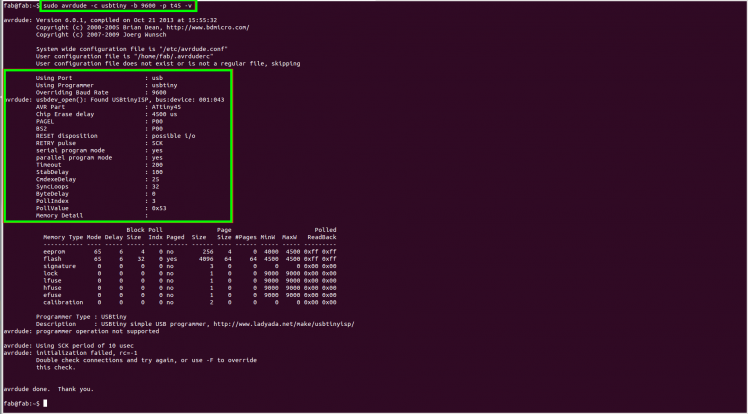Click the flash row in memory table
This screenshot has height=414, width=748.
click(x=189, y=259)
